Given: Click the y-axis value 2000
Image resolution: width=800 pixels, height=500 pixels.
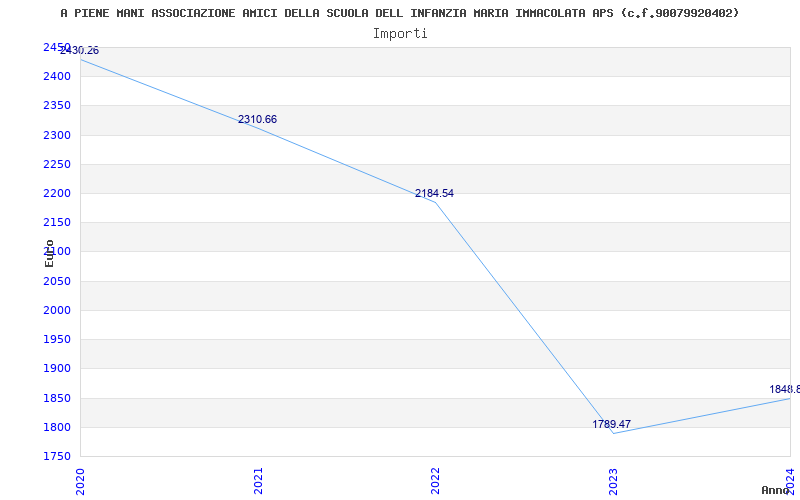Looking at the screenshot, I should (57, 310).
